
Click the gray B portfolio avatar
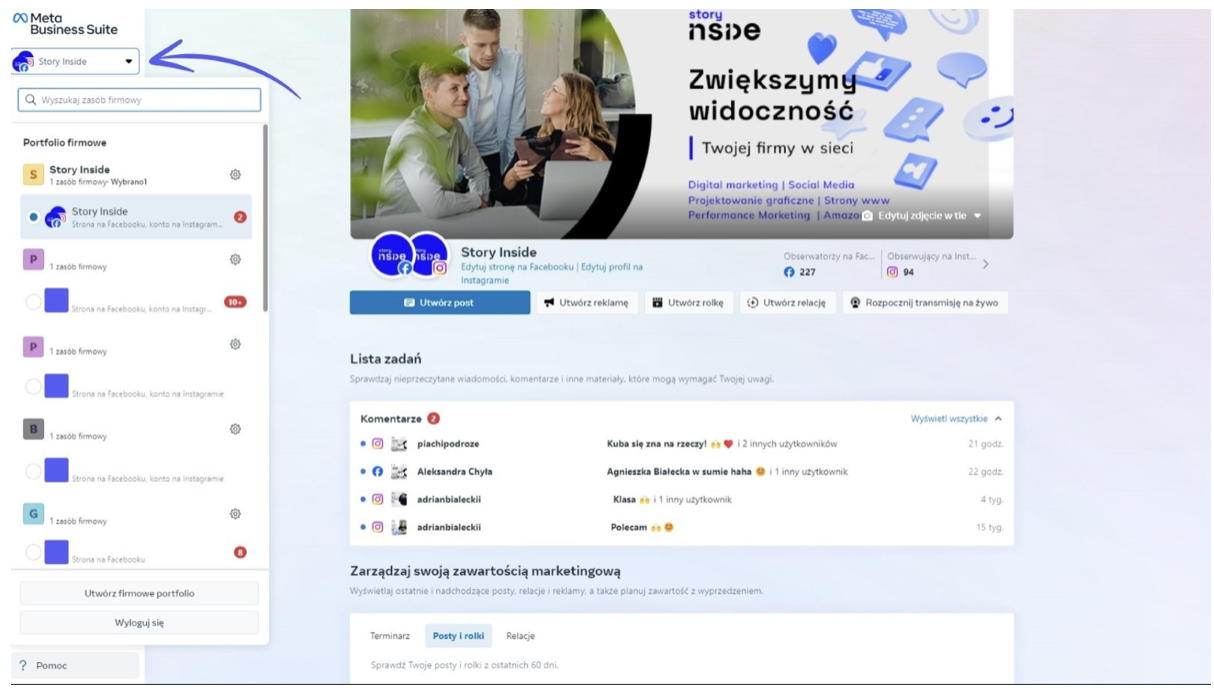click(x=33, y=430)
